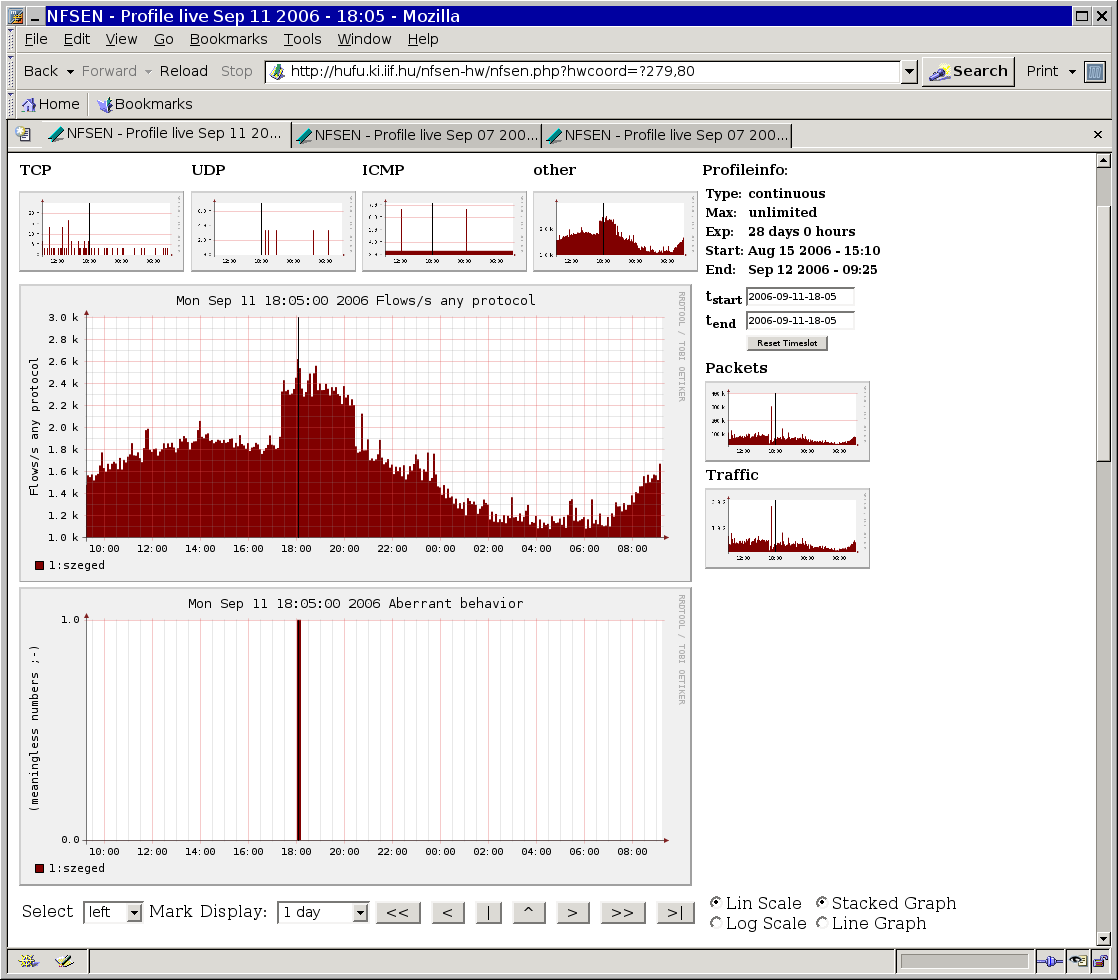Click the Print button

coord(1042,71)
